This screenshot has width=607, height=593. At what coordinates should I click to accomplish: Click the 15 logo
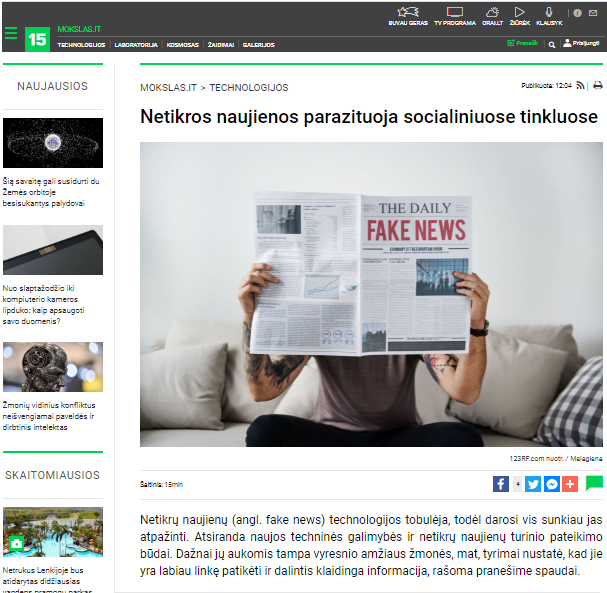[37, 39]
